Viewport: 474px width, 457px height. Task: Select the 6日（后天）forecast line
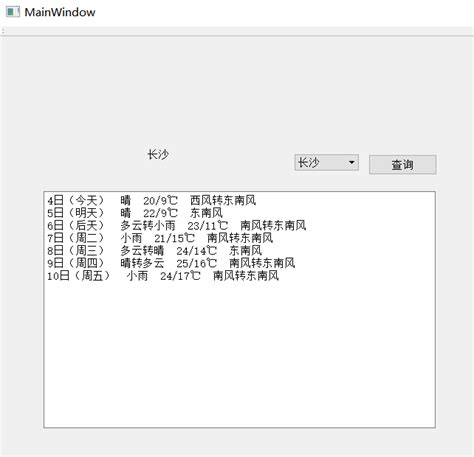pyautogui.click(x=177, y=226)
